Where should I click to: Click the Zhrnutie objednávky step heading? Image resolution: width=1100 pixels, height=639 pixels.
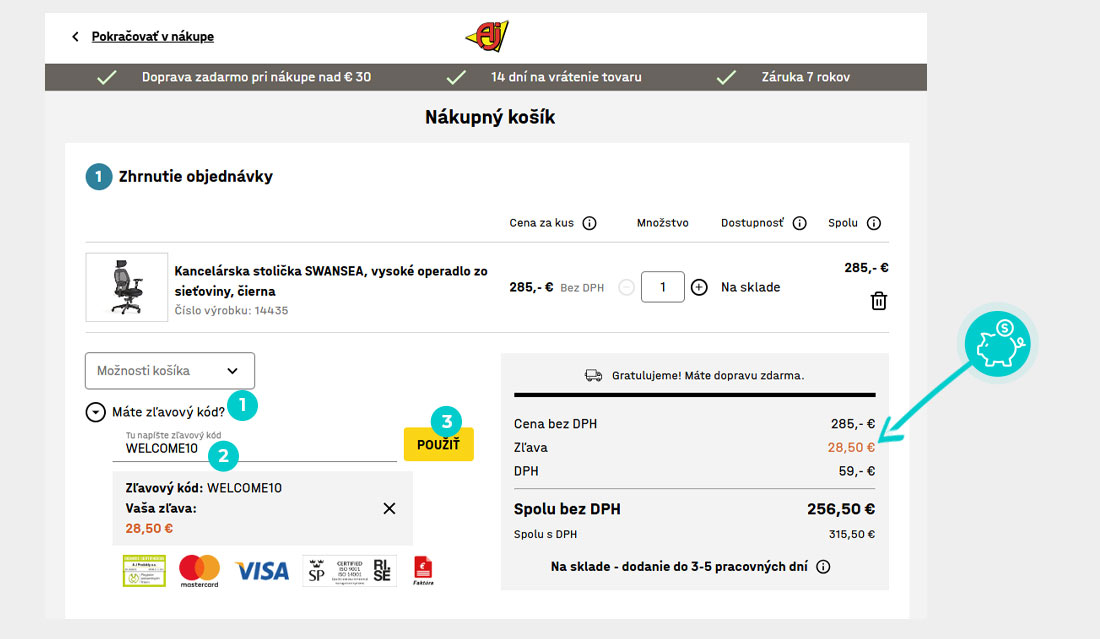pyautogui.click(x=195, y=176)
